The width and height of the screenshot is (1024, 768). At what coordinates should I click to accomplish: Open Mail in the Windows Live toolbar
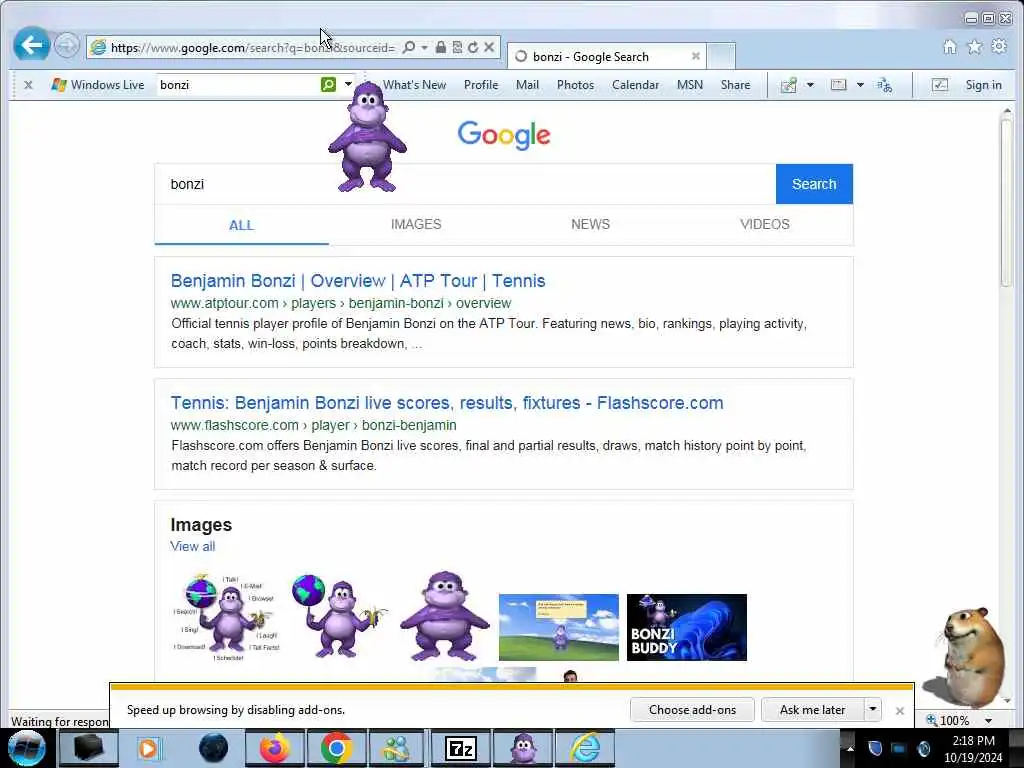click(527, 85)
